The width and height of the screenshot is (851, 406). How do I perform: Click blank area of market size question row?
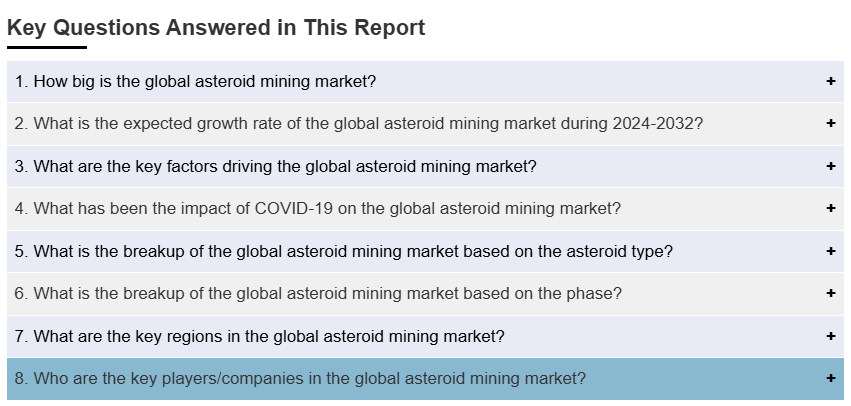(600, 81)
